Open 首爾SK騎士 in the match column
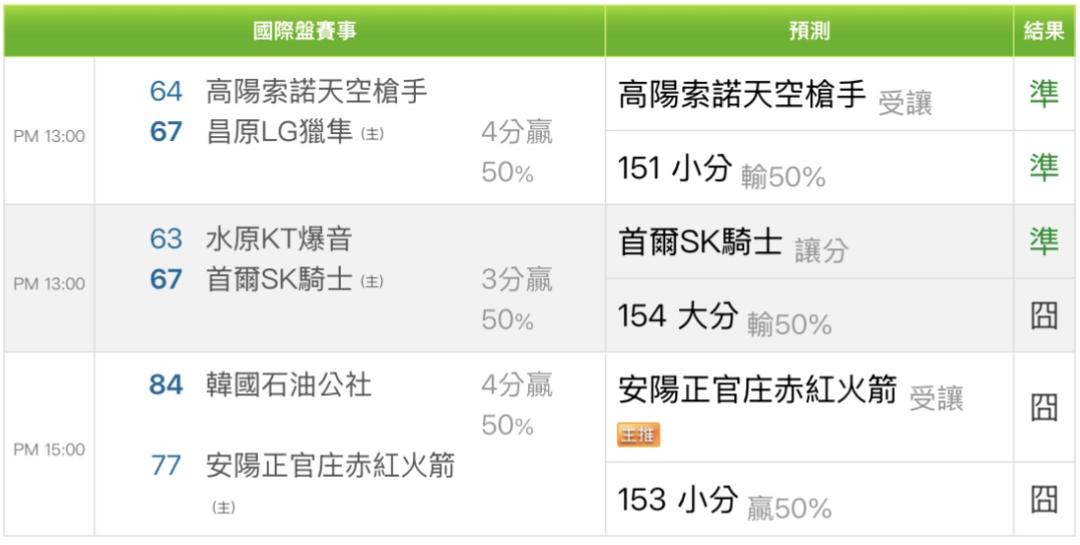This screenshot has width=1080, height=545. tap(280, 280)
